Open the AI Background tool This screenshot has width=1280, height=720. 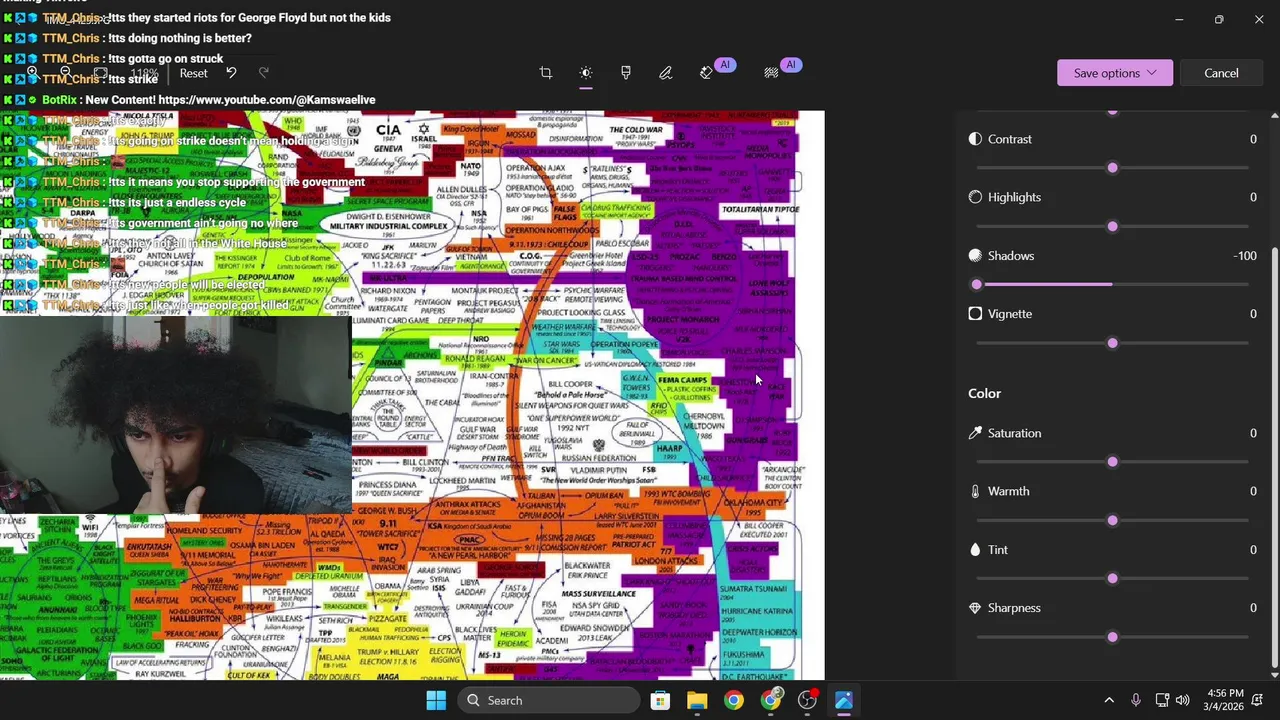pyautogui.click(x=771, y=73)
